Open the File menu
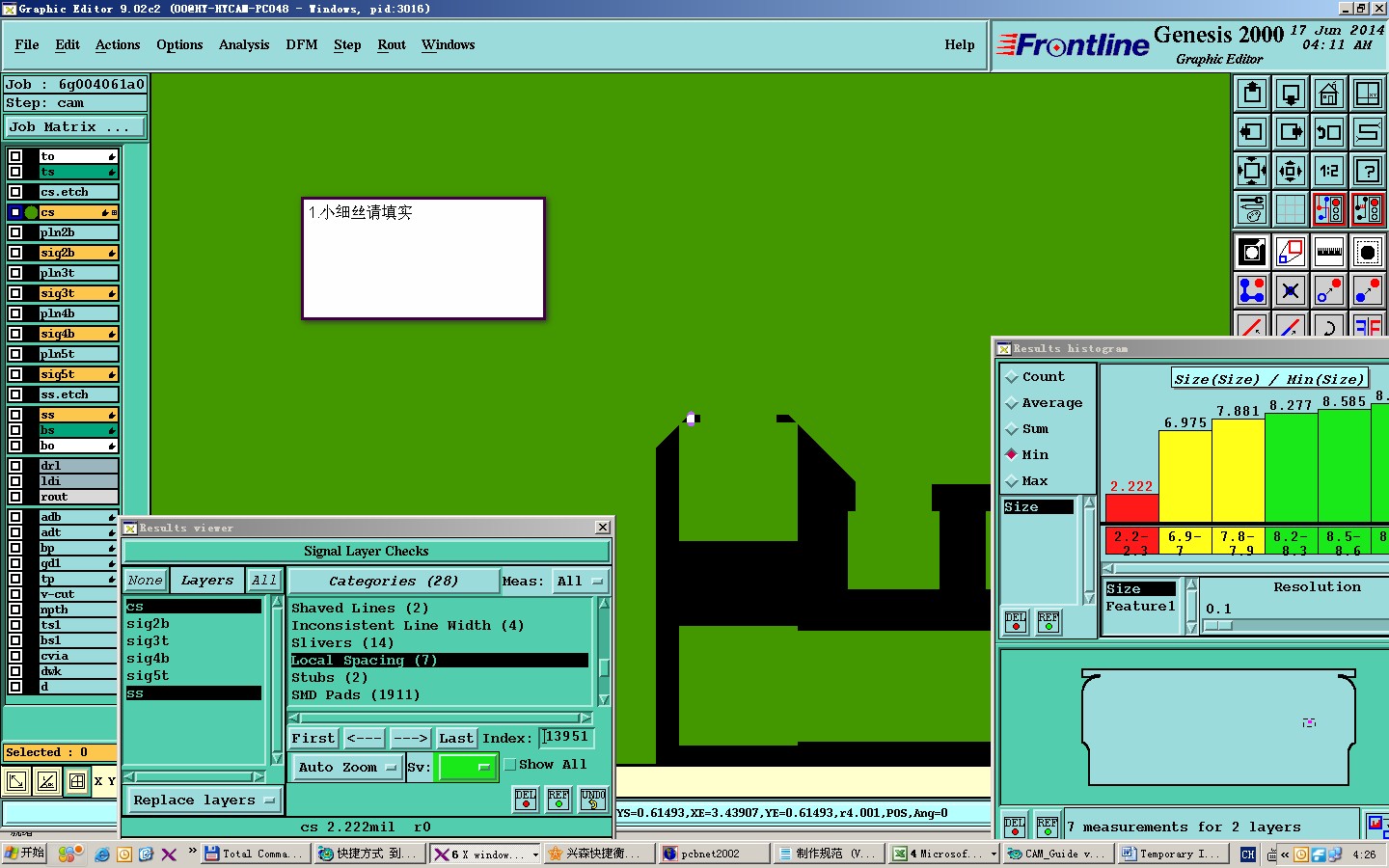Viewport: 1389px width, 868px height. click(x=27, y=45)
